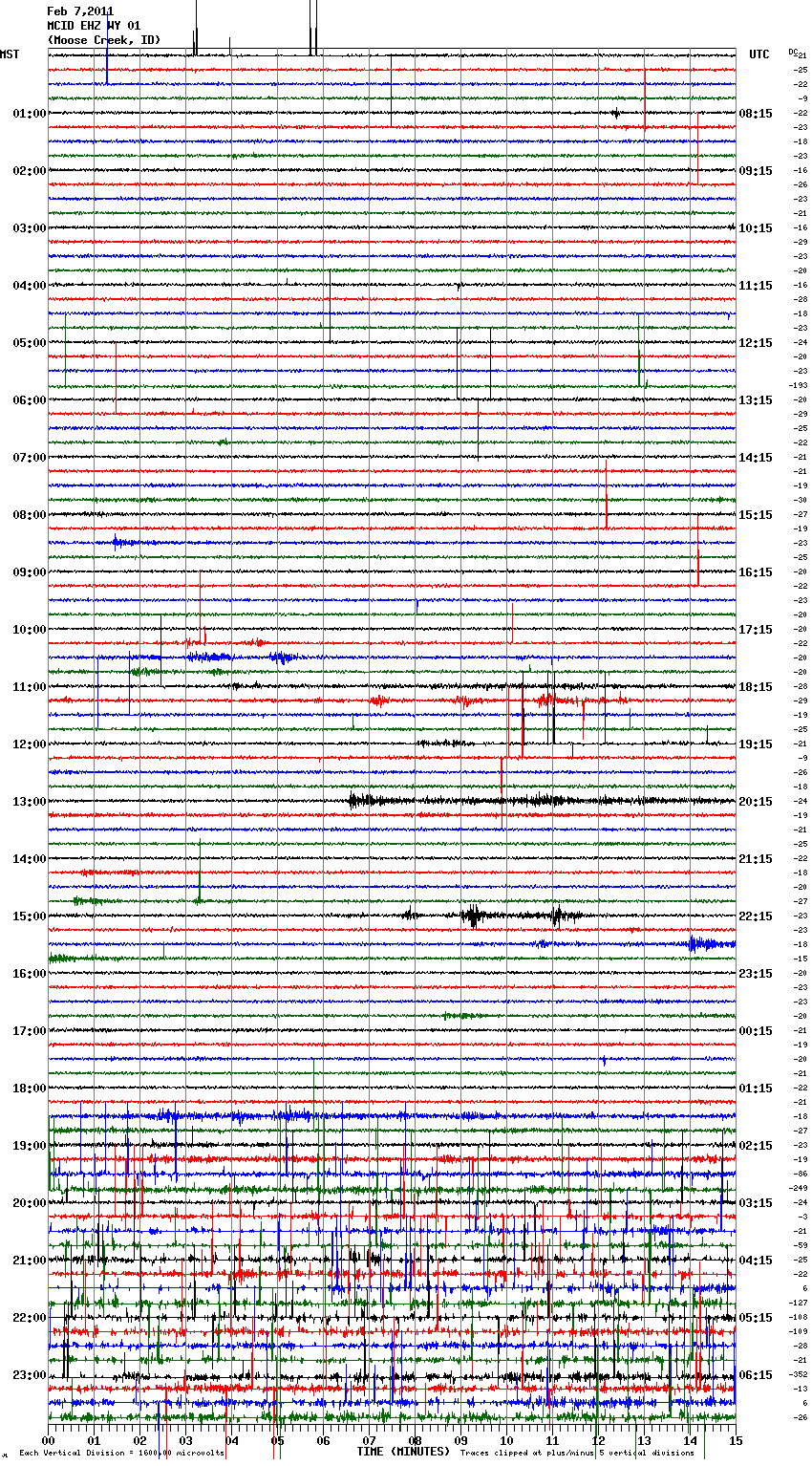Click the 'UTC' time zone label
This screenshot has width=812, height=1466.
coord(759,54)
